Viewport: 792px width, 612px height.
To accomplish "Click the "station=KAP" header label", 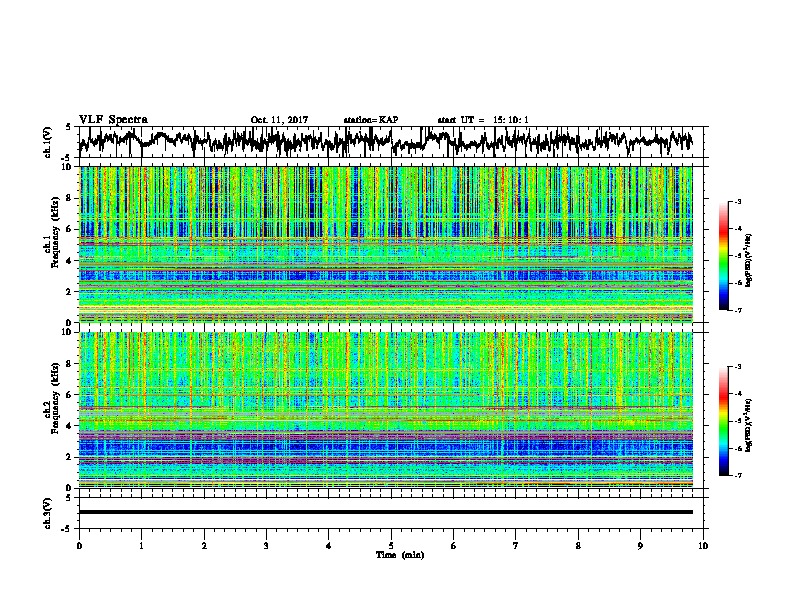I will click(371, 120).
